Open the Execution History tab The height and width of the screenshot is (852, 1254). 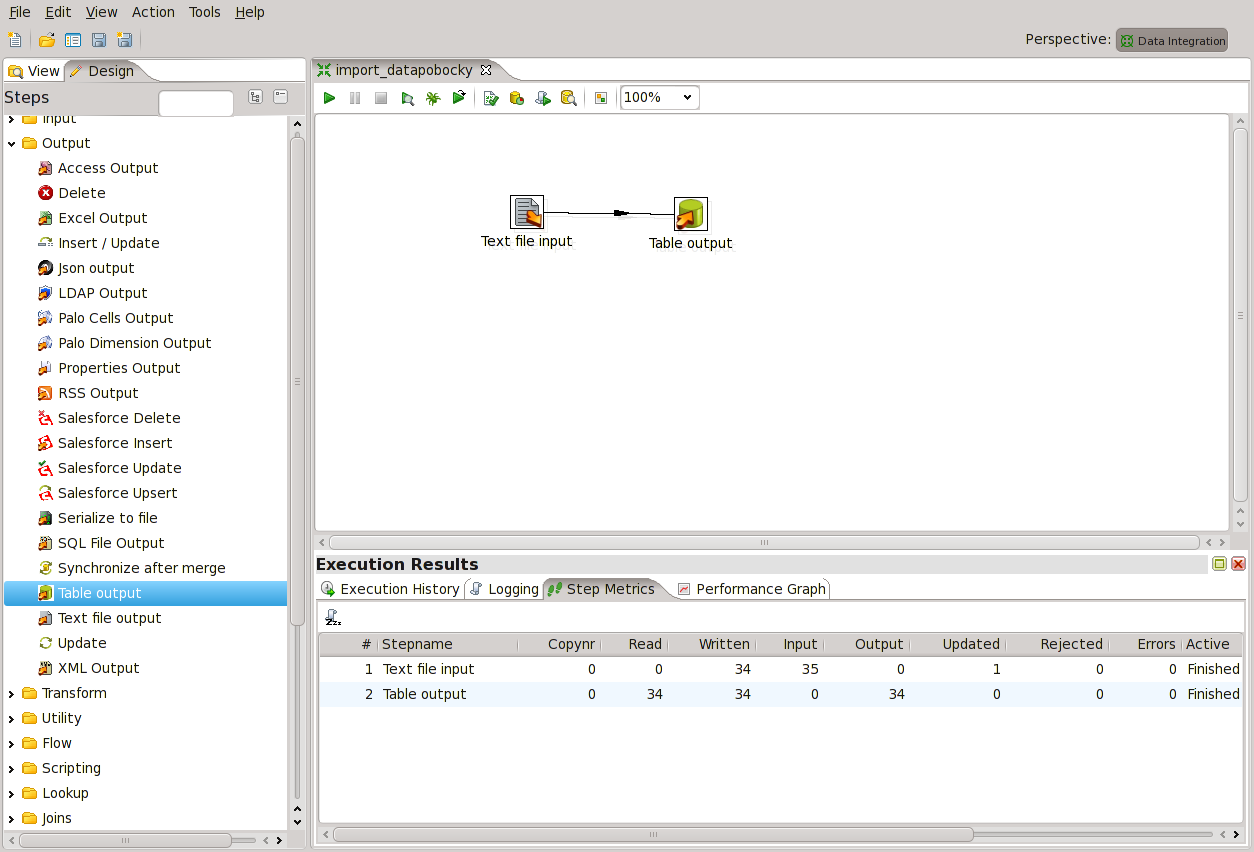390,589
